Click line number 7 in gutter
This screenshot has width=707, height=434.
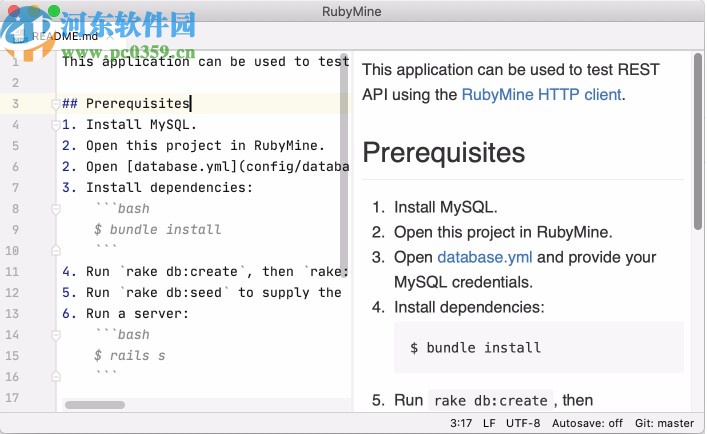[x=15, y=187]
